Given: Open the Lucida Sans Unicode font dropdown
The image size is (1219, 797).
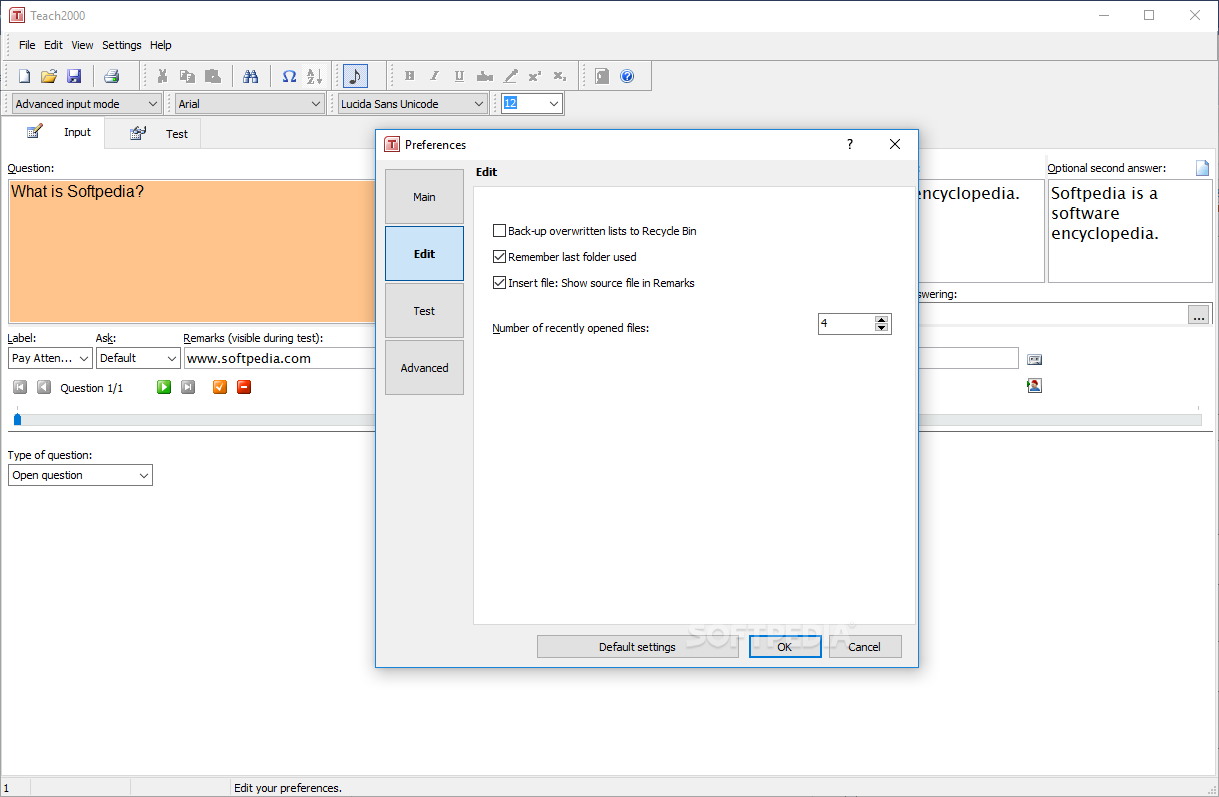Looking at the screenshot, I should (x=412, y=104).
